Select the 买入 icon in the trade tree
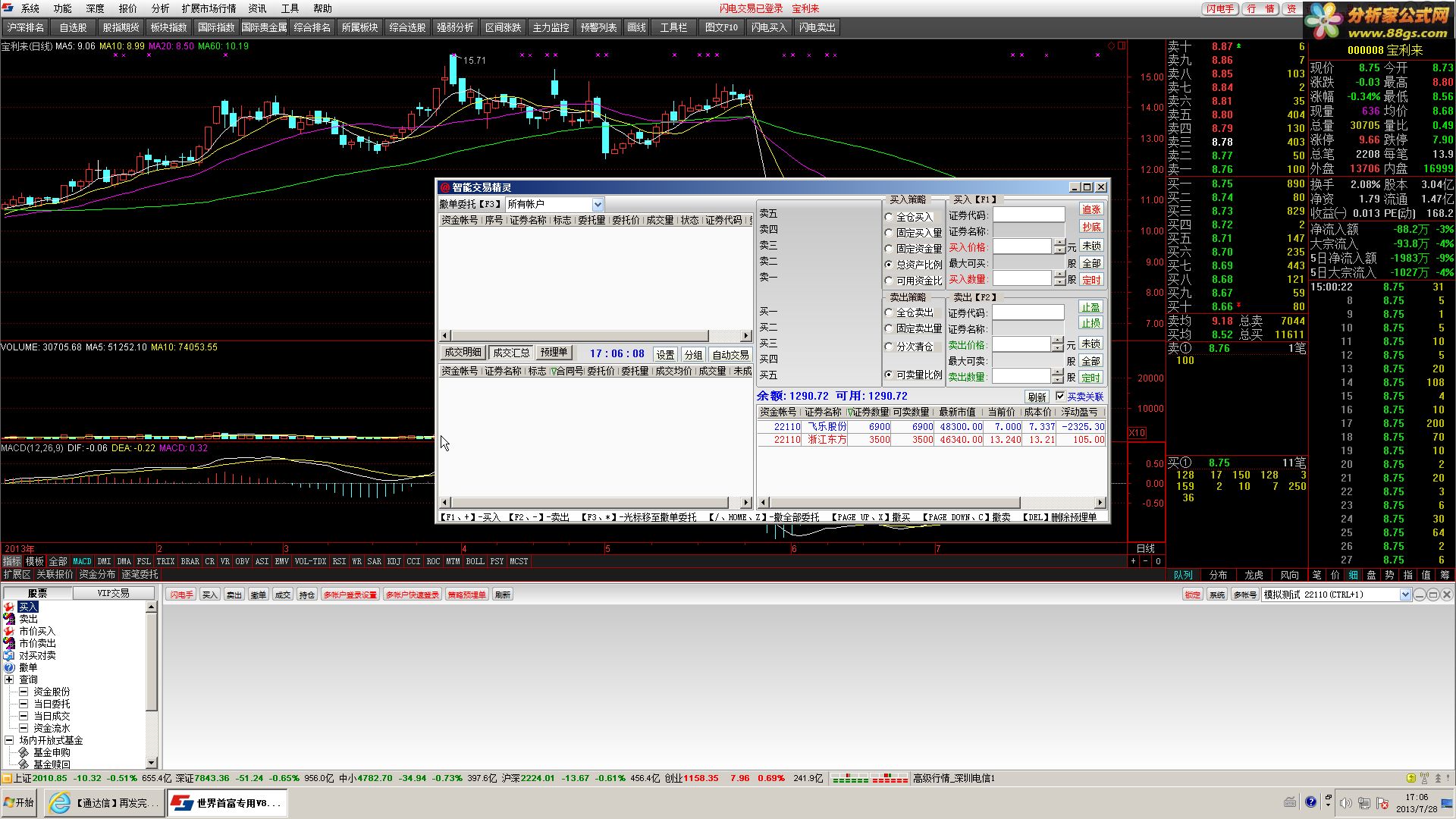The width and height of the screenshot is (1456, 819). point(9,607)
